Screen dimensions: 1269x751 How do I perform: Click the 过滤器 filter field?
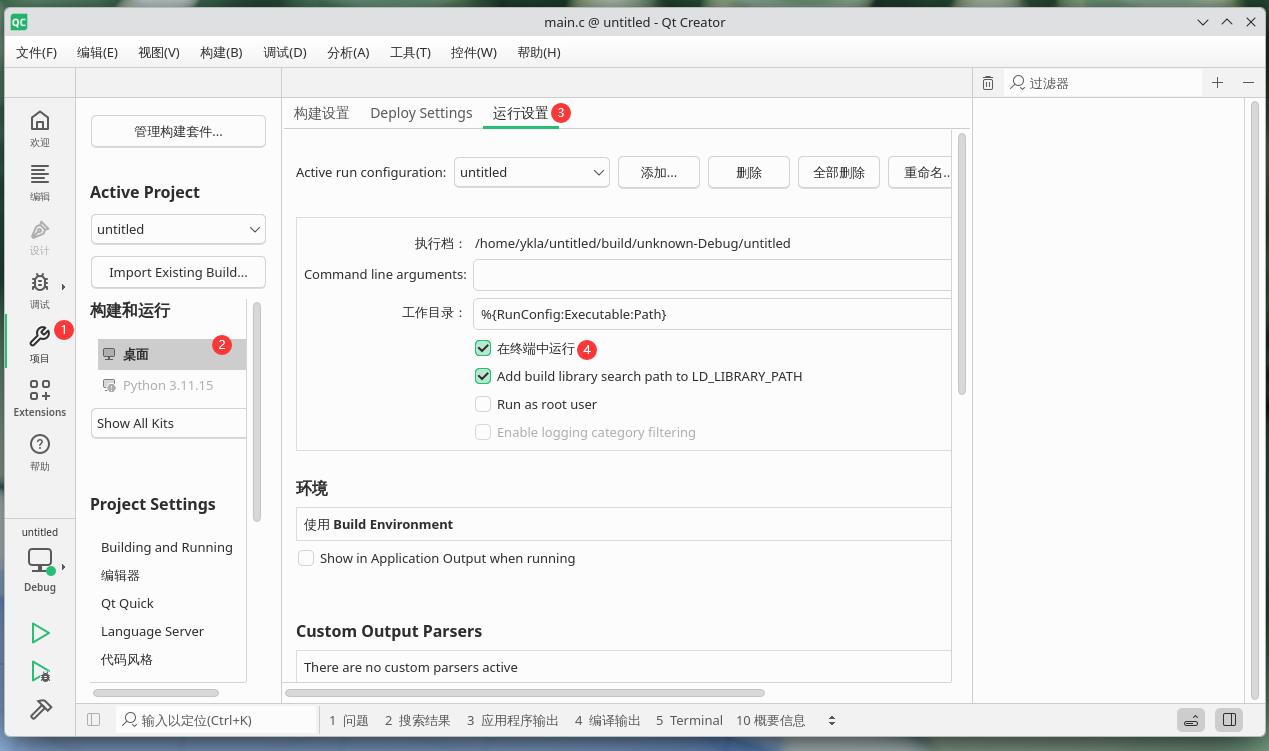(1102, 83)
